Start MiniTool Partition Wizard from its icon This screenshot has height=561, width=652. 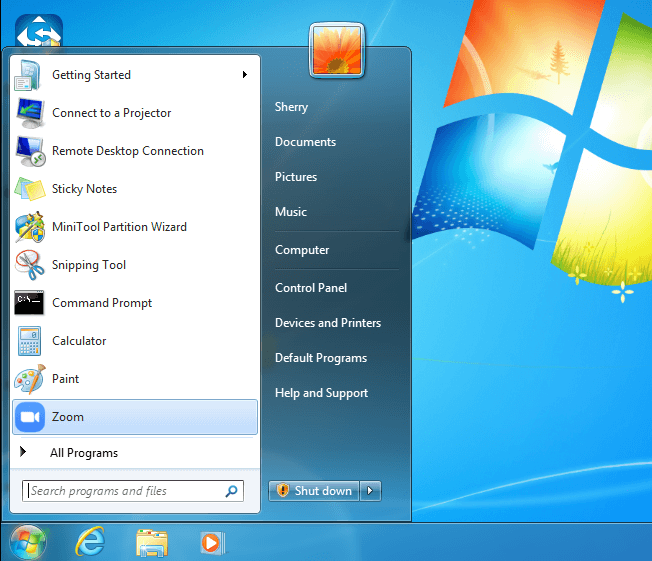tap(30, 227)
